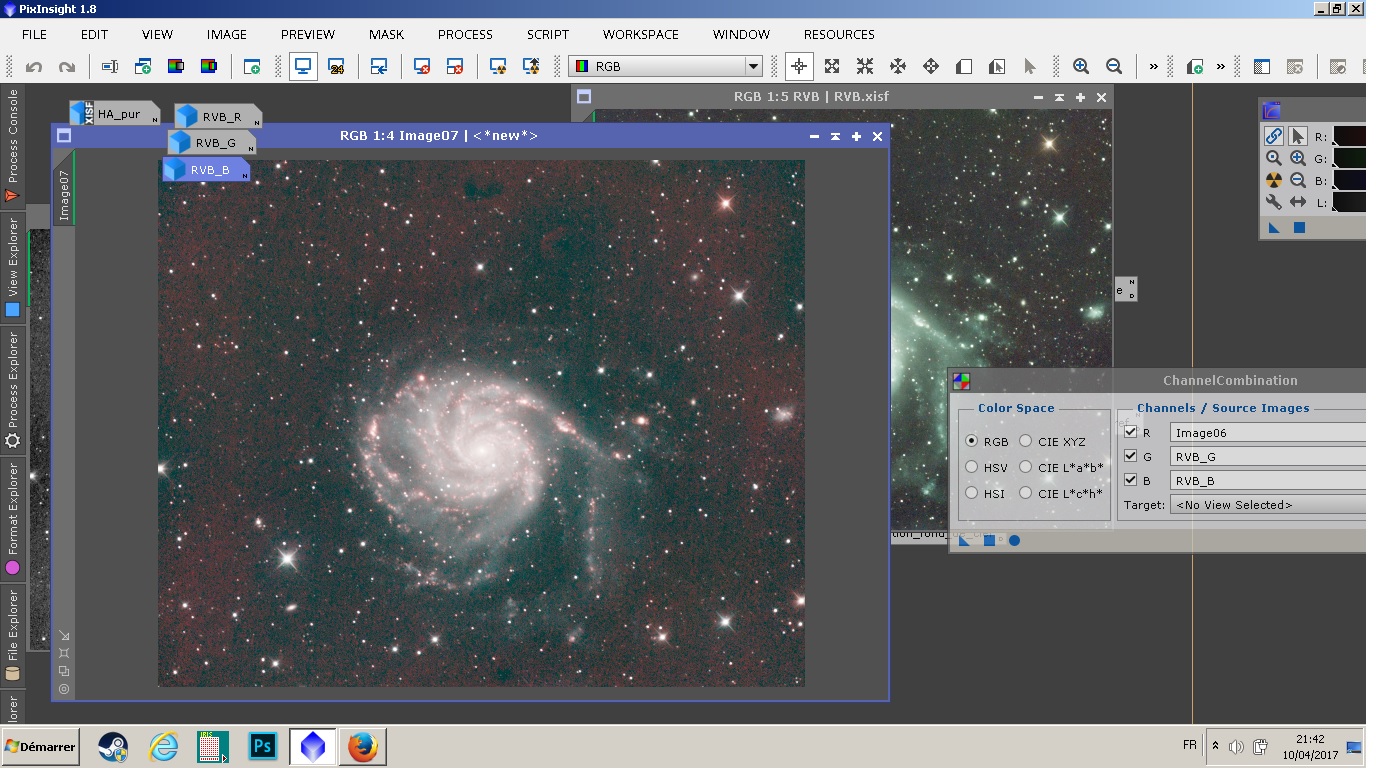Click the Zoom In magnifier in the toolbar
Image resolution: width=1376 pixels, height=780 pixels.
pos(1081,67)
